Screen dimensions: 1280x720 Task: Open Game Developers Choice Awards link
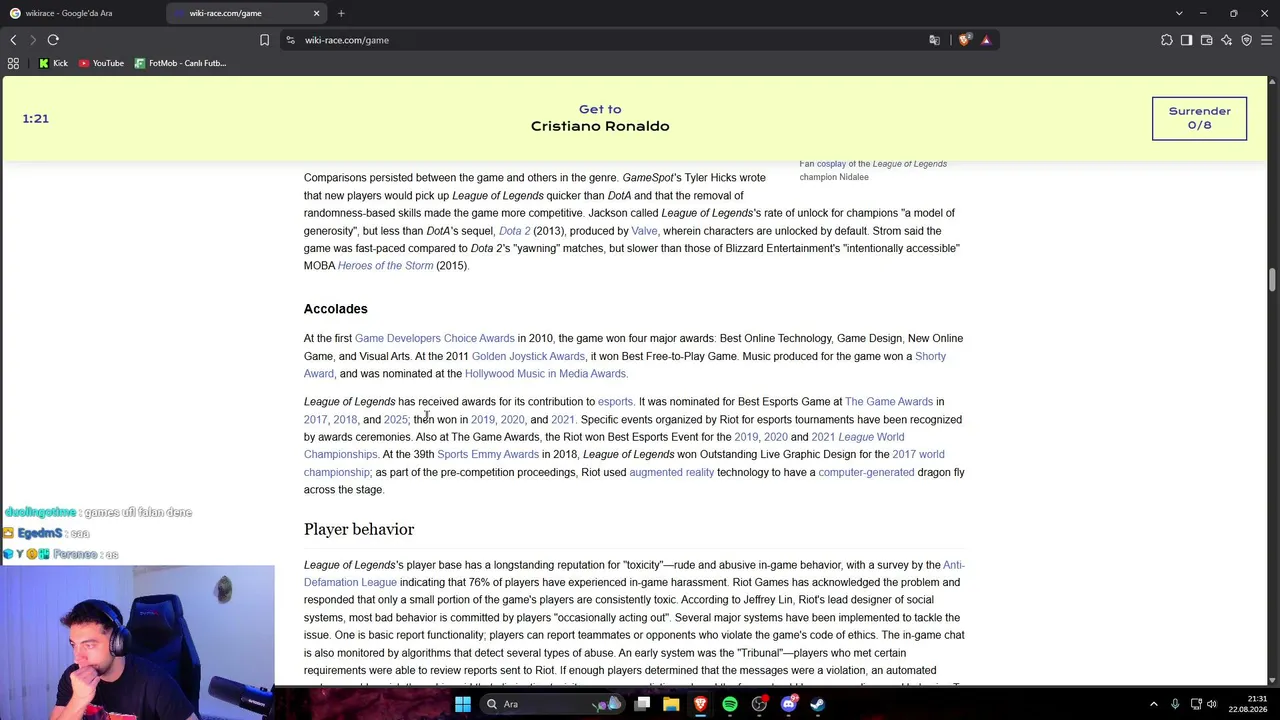coord(434,339)
